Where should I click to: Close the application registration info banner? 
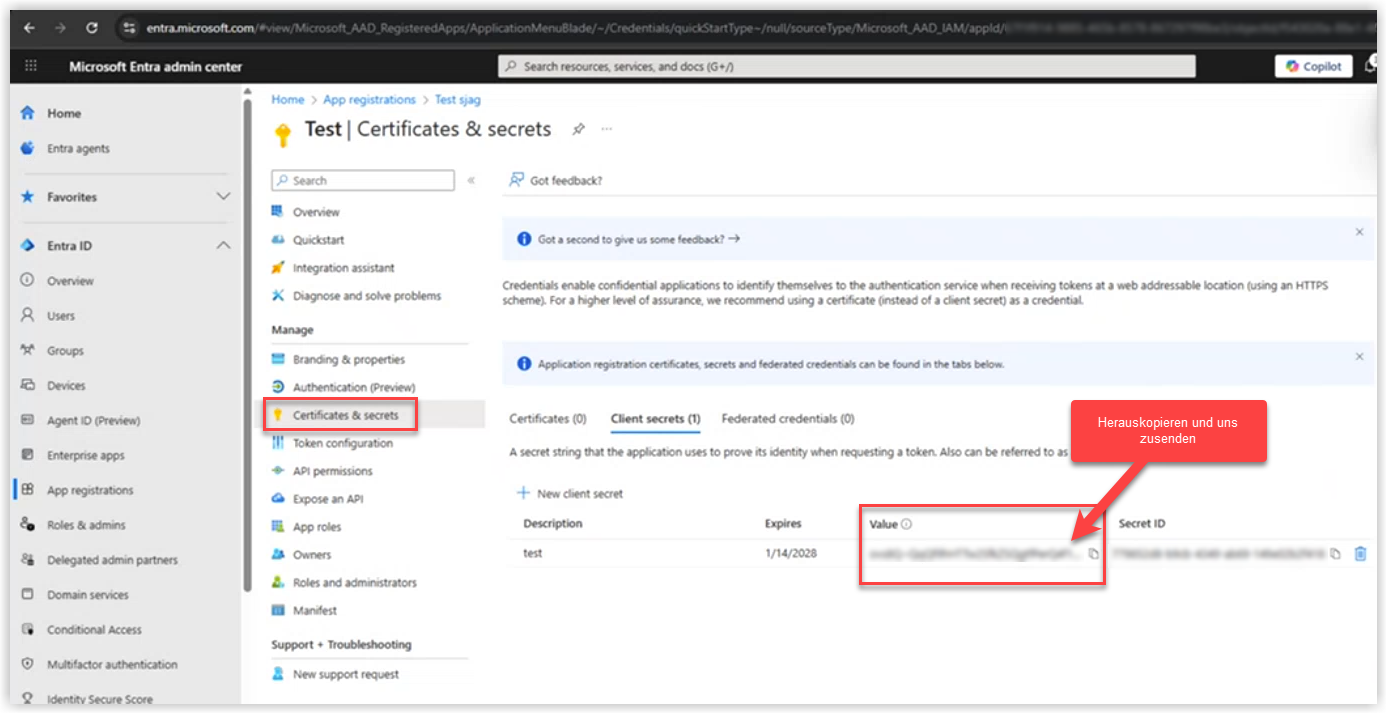pos(1359,356)
